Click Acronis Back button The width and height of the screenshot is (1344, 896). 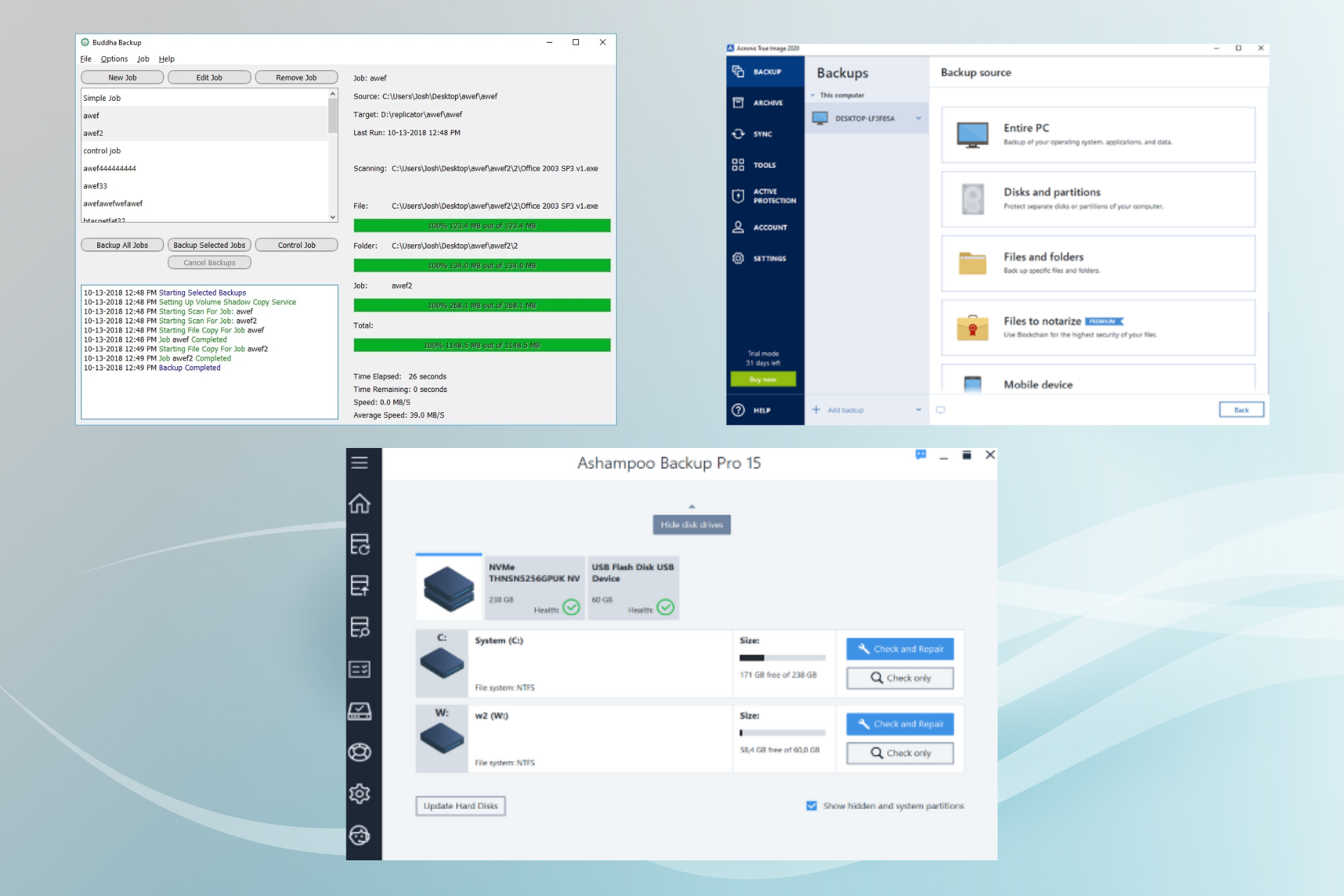pyautogui.click(x=1241, y=410)
